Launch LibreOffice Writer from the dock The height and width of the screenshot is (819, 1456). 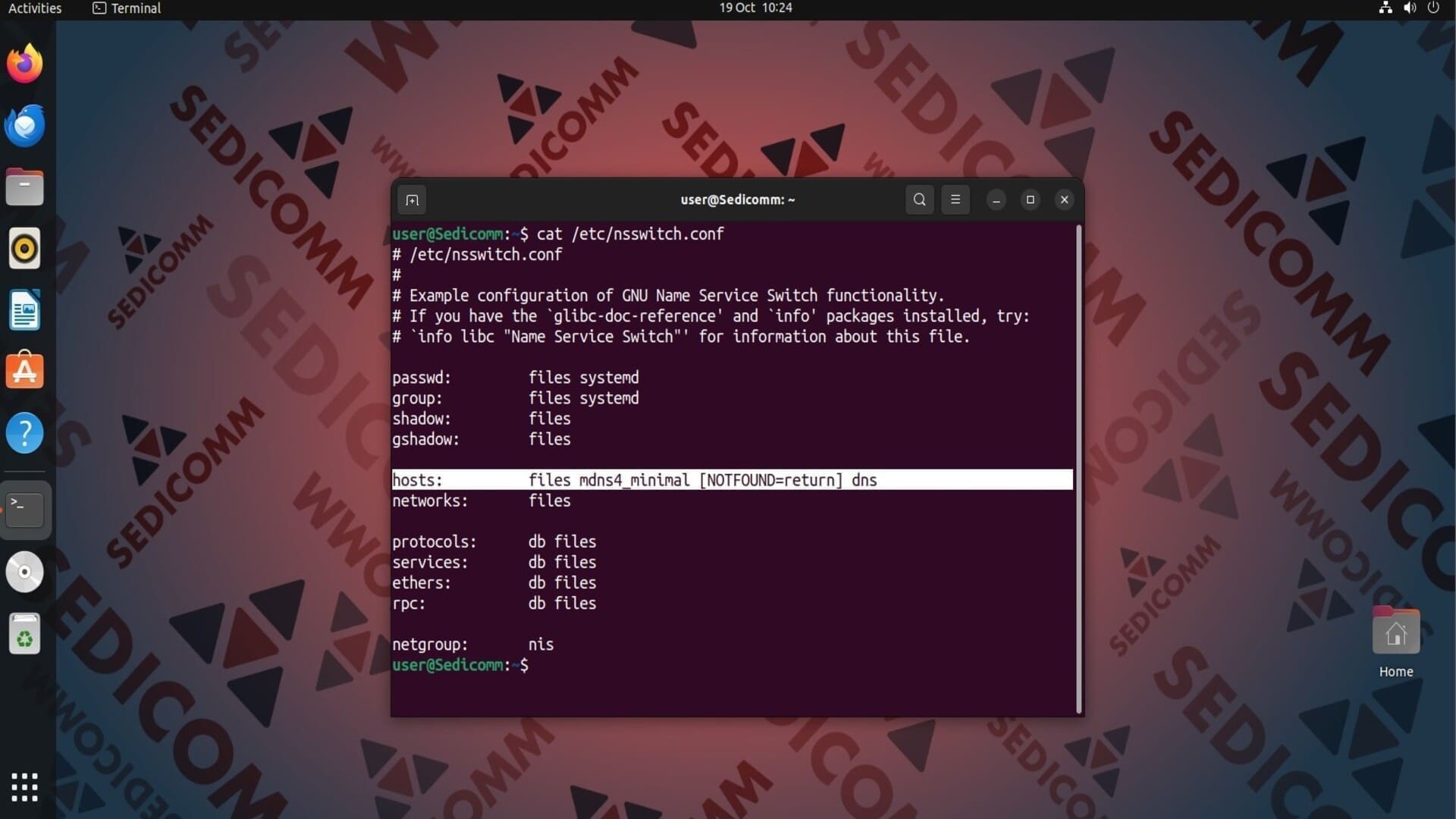click(25, 310)
